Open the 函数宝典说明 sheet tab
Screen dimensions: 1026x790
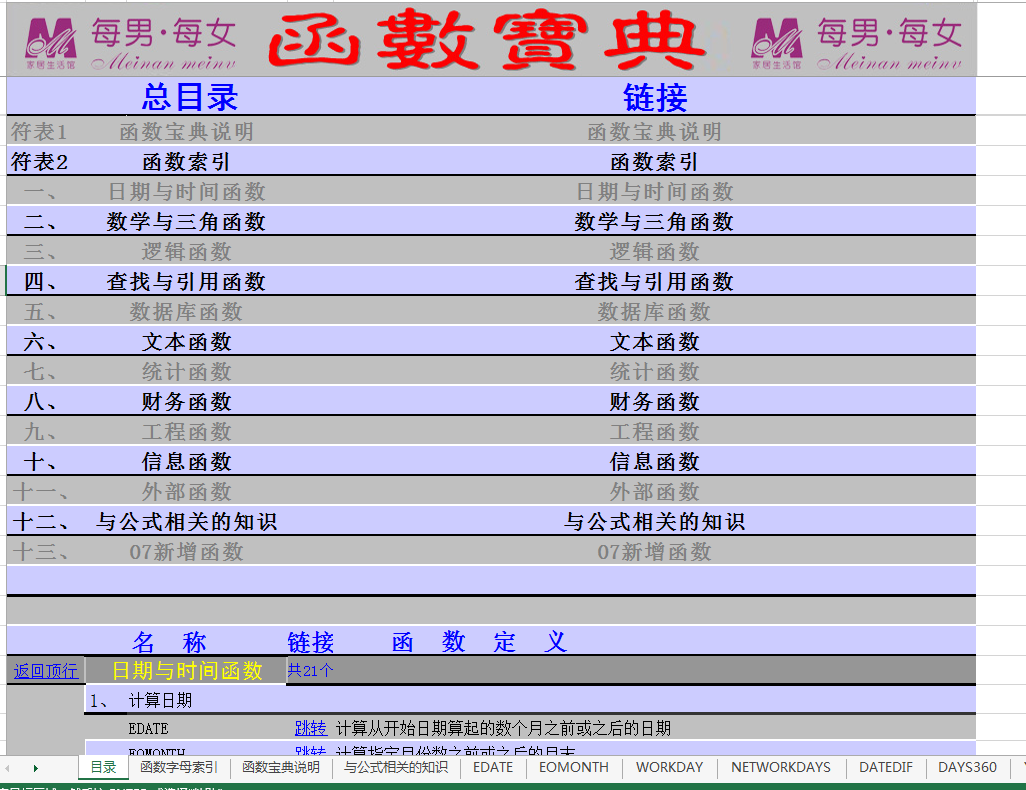(x=281, y=767)
